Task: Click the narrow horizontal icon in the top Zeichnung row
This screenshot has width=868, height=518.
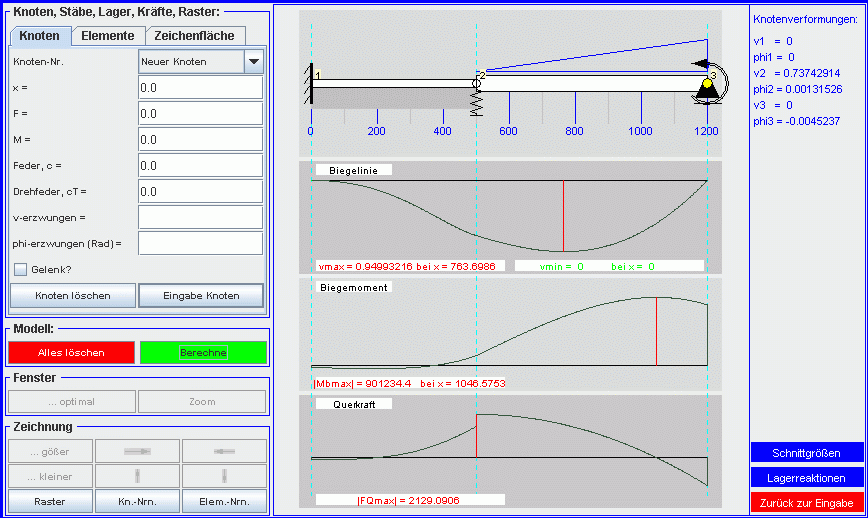Action: point(224,451)
